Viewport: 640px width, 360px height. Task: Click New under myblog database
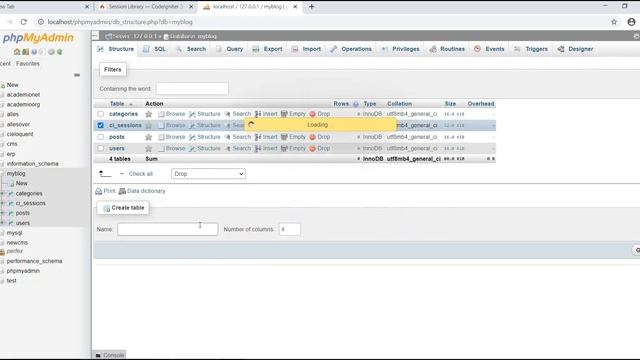pos(21,184)
